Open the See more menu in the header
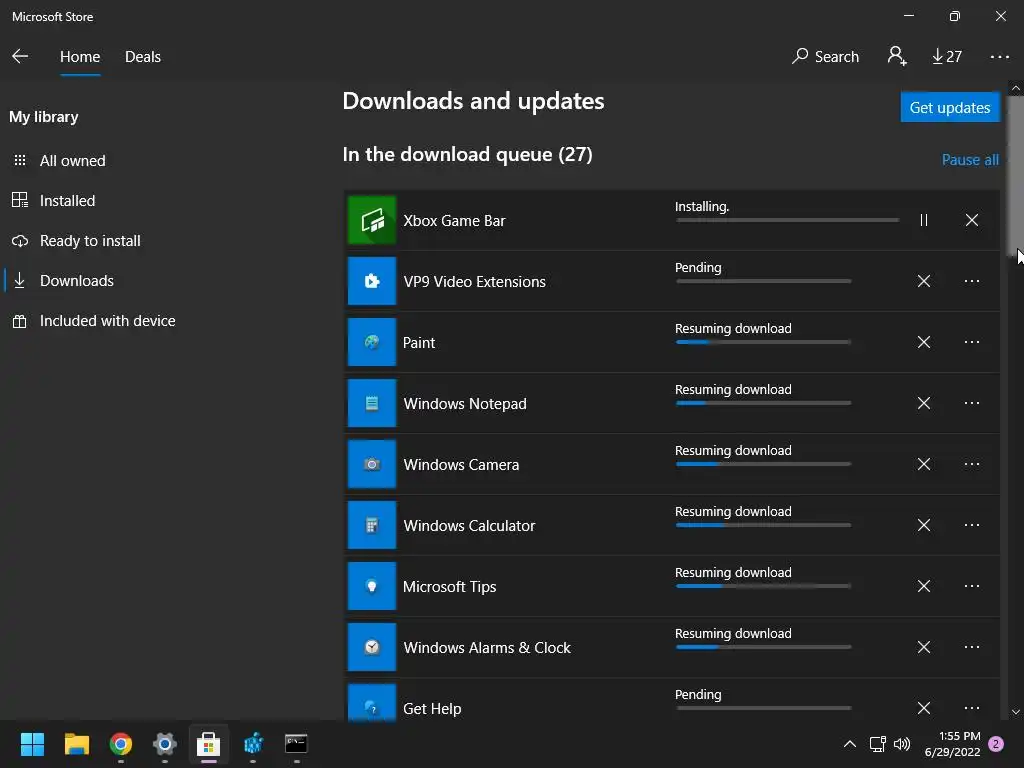The height and width of the screenshot is (768, 1024). (x=1000, y=57)
